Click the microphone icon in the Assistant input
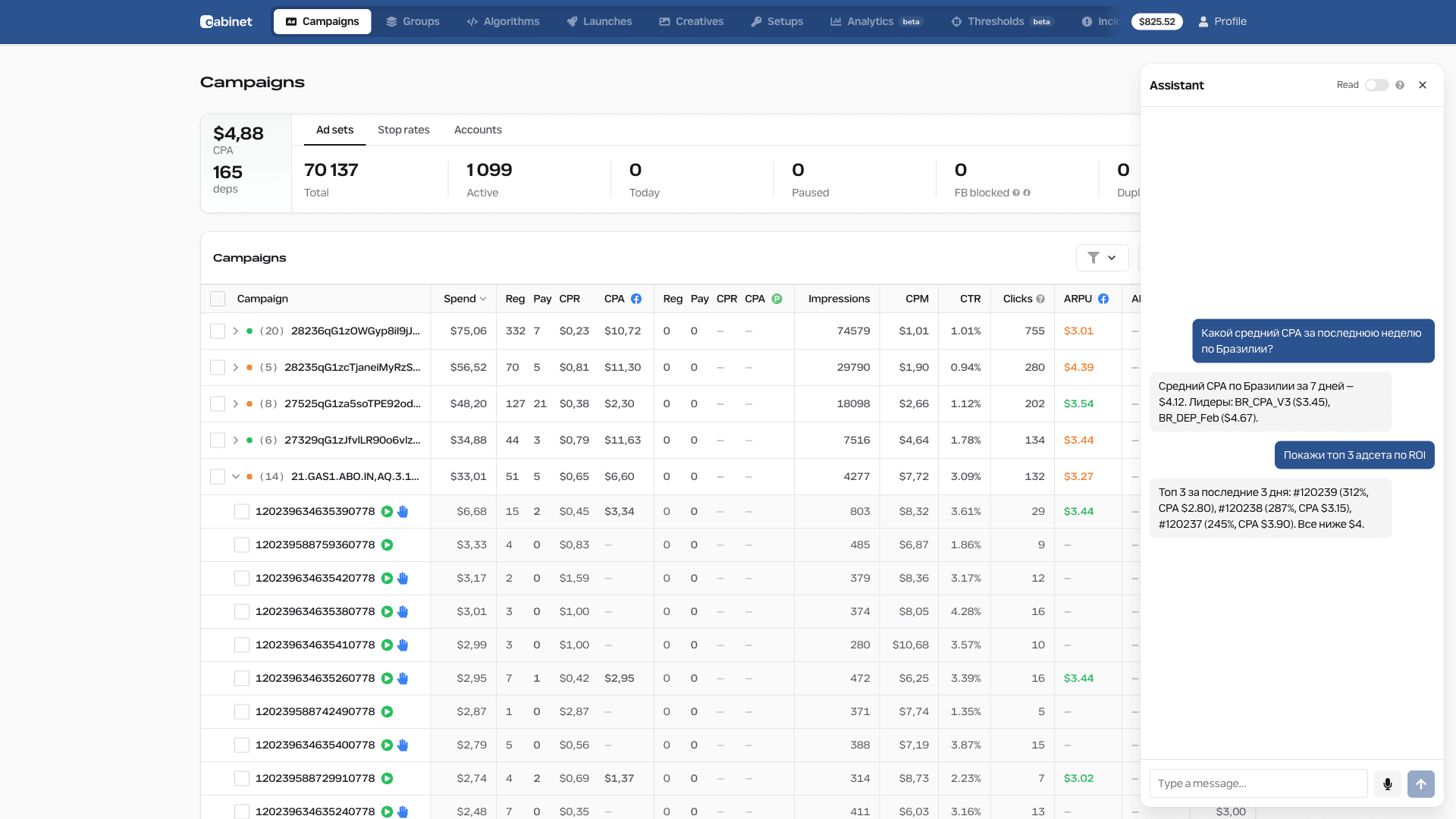The width and height of the screenshot is (1456, 819). pos(1388,783)
